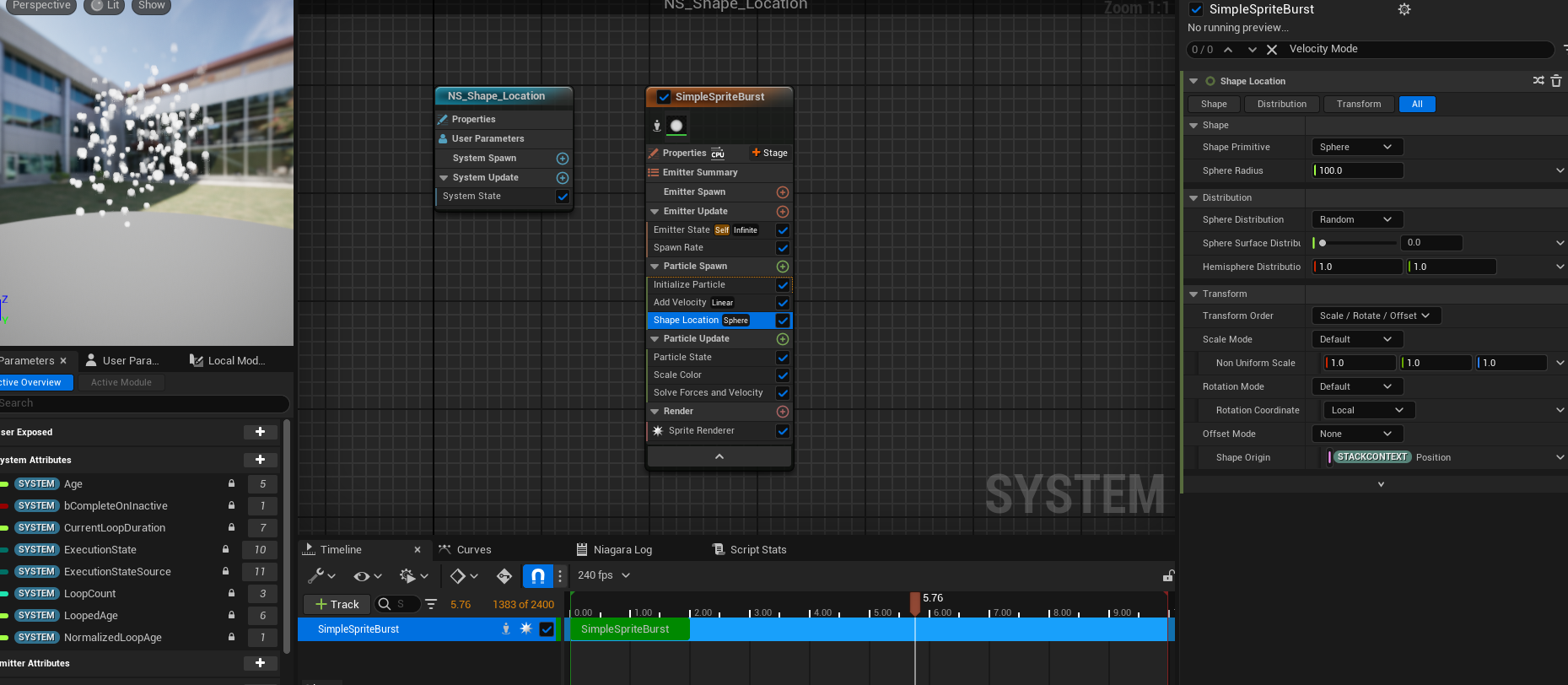
Task: Disable Solve Forces and Velocity checkbox
Action: click(783, 393)
